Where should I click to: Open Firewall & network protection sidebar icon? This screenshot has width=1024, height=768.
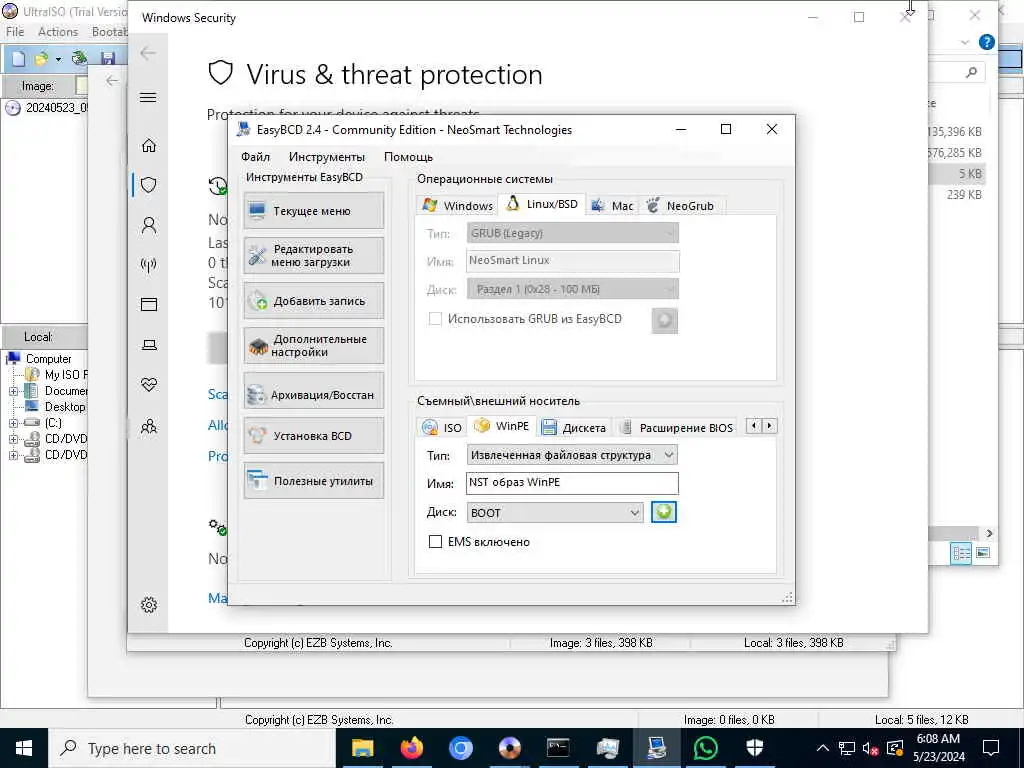[x=149, y=264]
